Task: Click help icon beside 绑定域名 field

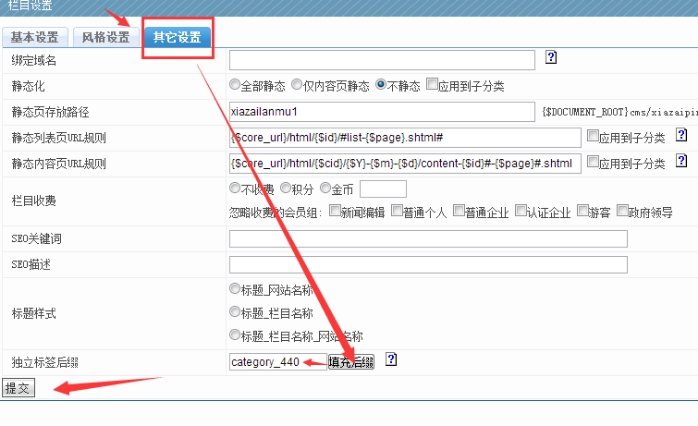Action: coord(551,58)
